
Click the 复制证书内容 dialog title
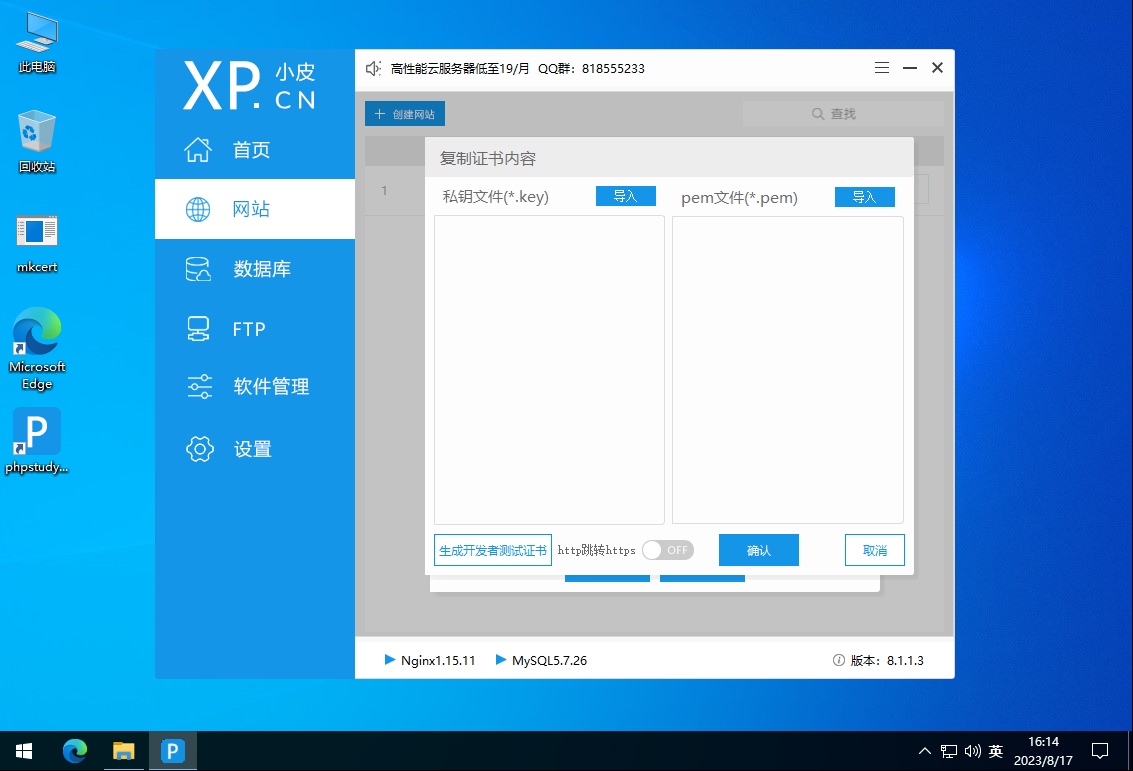[x=488, y=158]
